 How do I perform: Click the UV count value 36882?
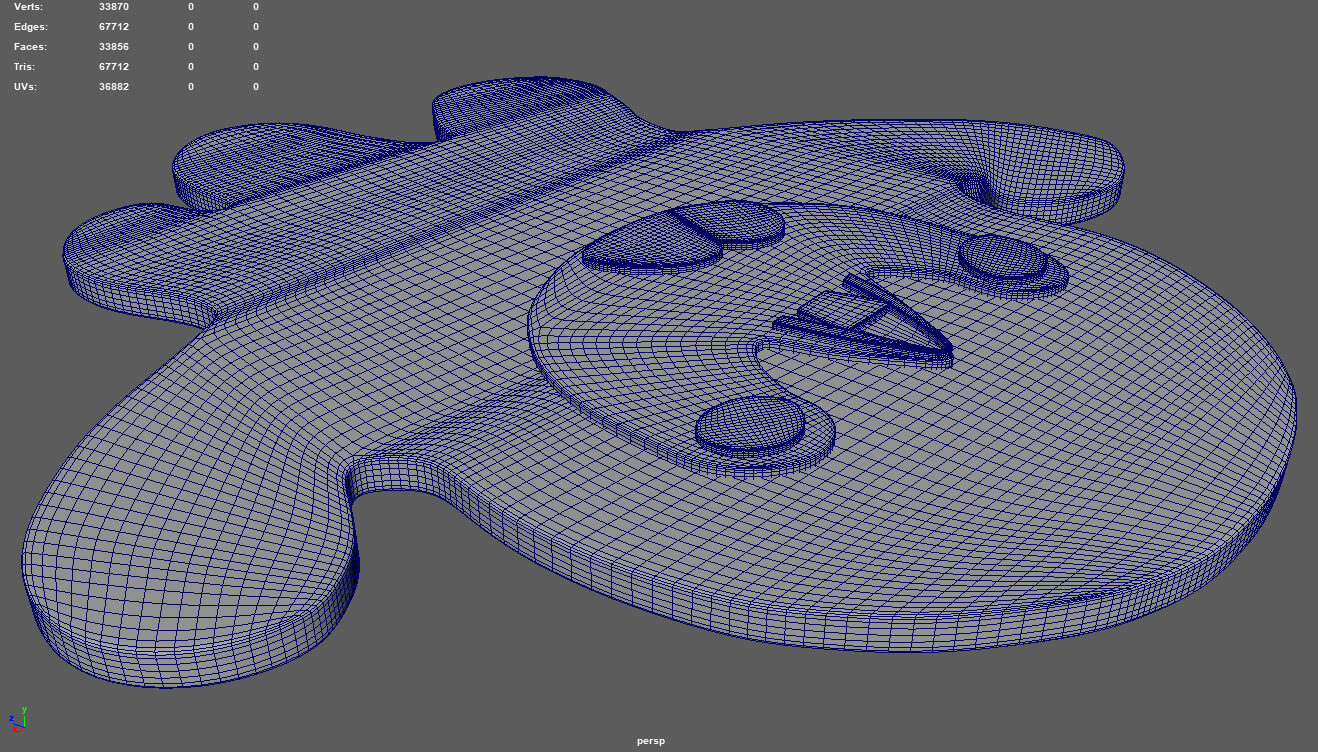[x=113, y=87]
